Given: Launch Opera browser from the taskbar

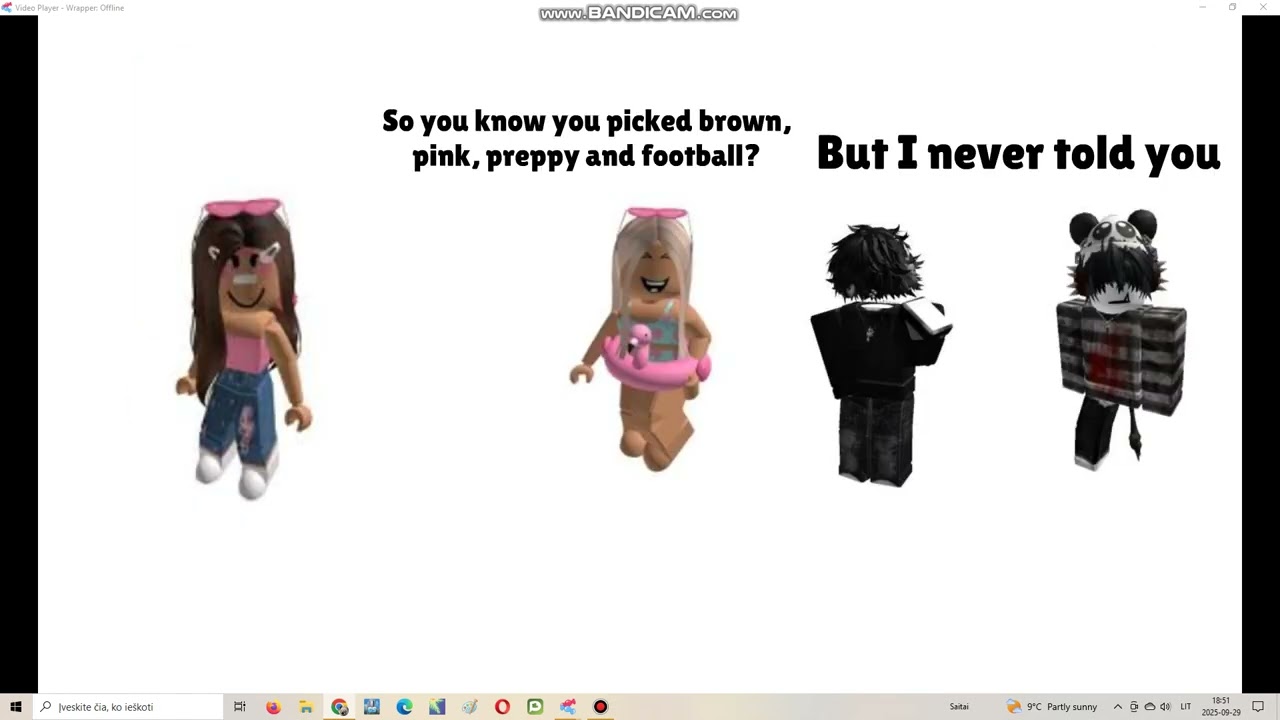Looking at the screenshot, I should pos(502,707).
